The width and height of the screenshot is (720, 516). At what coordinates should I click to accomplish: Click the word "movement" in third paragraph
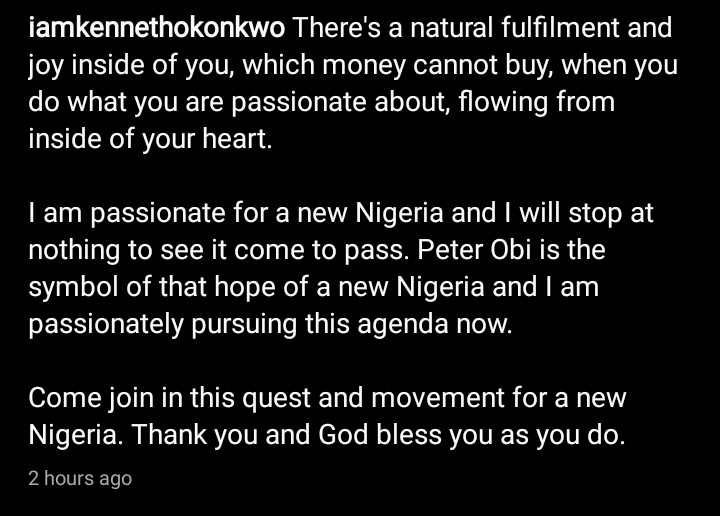(x=438, y=398)
